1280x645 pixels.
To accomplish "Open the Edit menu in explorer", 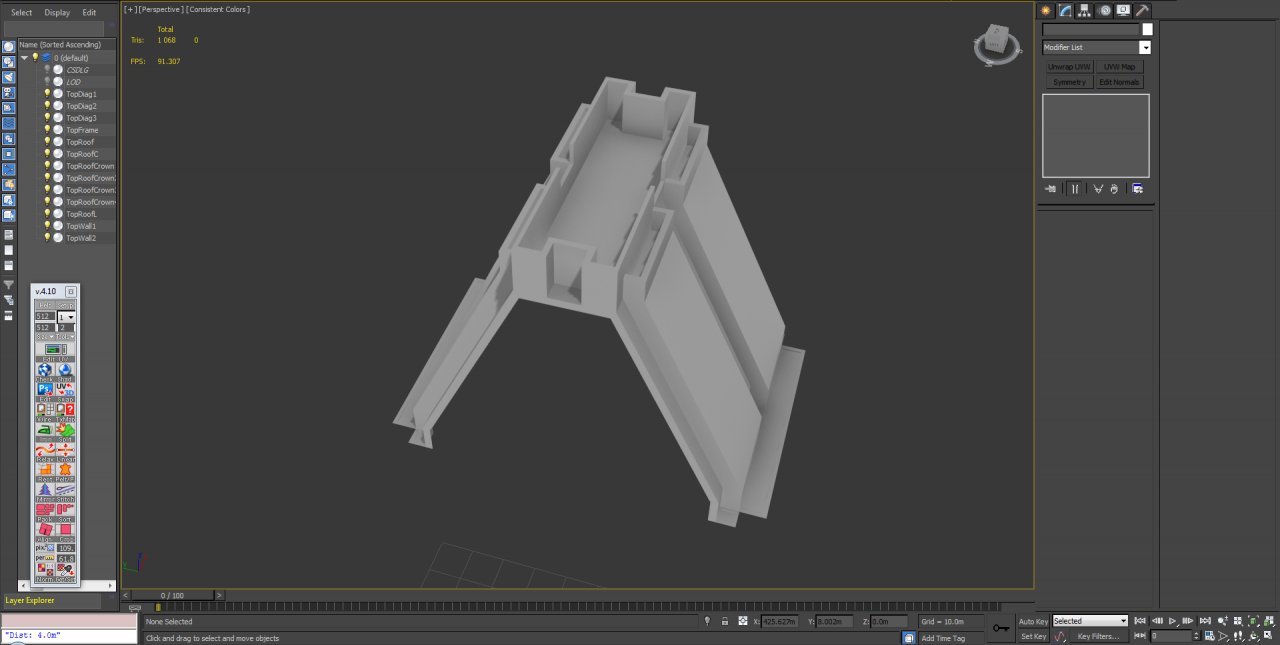I will coord(89,12).
